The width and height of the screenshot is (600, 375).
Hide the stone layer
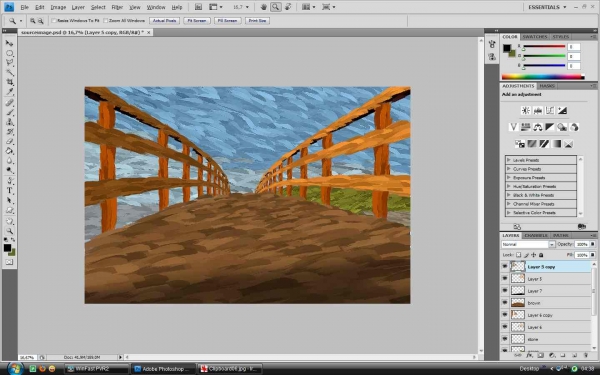[x=505, y=339]
